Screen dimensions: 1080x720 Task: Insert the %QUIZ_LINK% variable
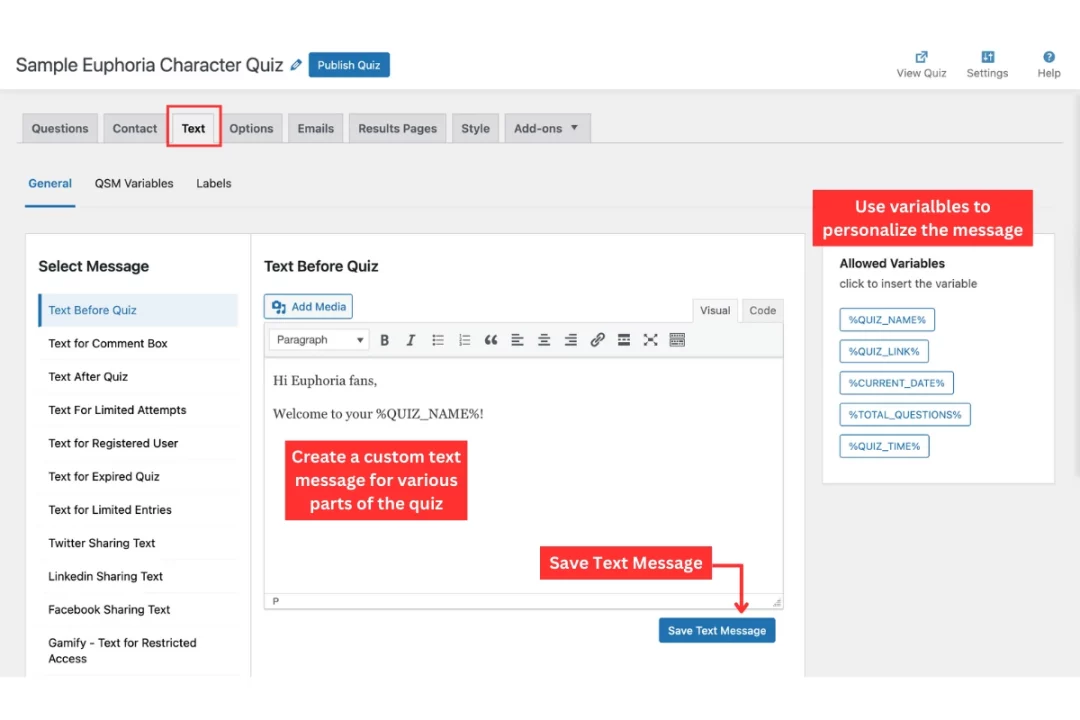click(x=885, y=351)
